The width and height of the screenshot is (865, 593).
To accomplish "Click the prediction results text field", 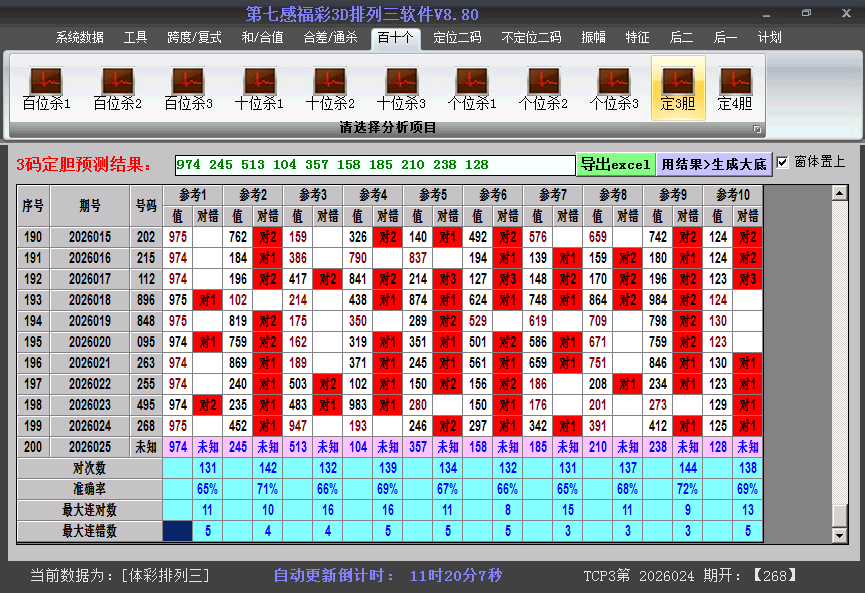I will 374,165.
